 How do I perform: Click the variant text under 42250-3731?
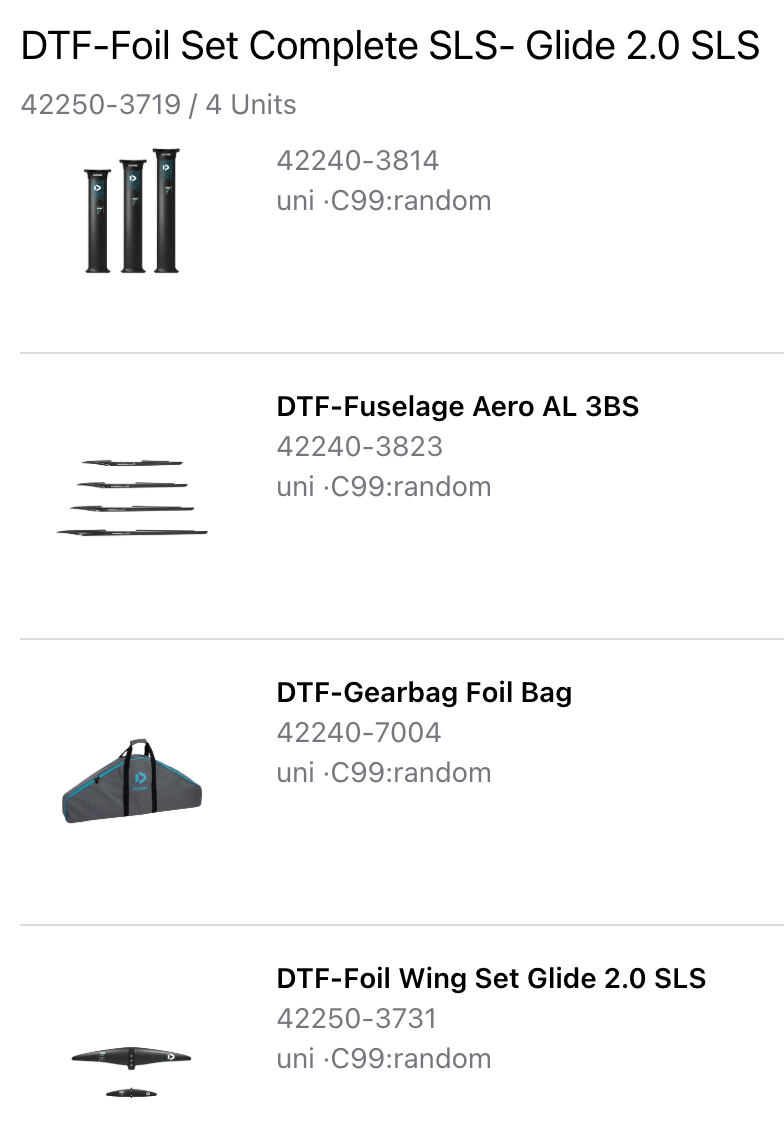tap(384, 1058)
